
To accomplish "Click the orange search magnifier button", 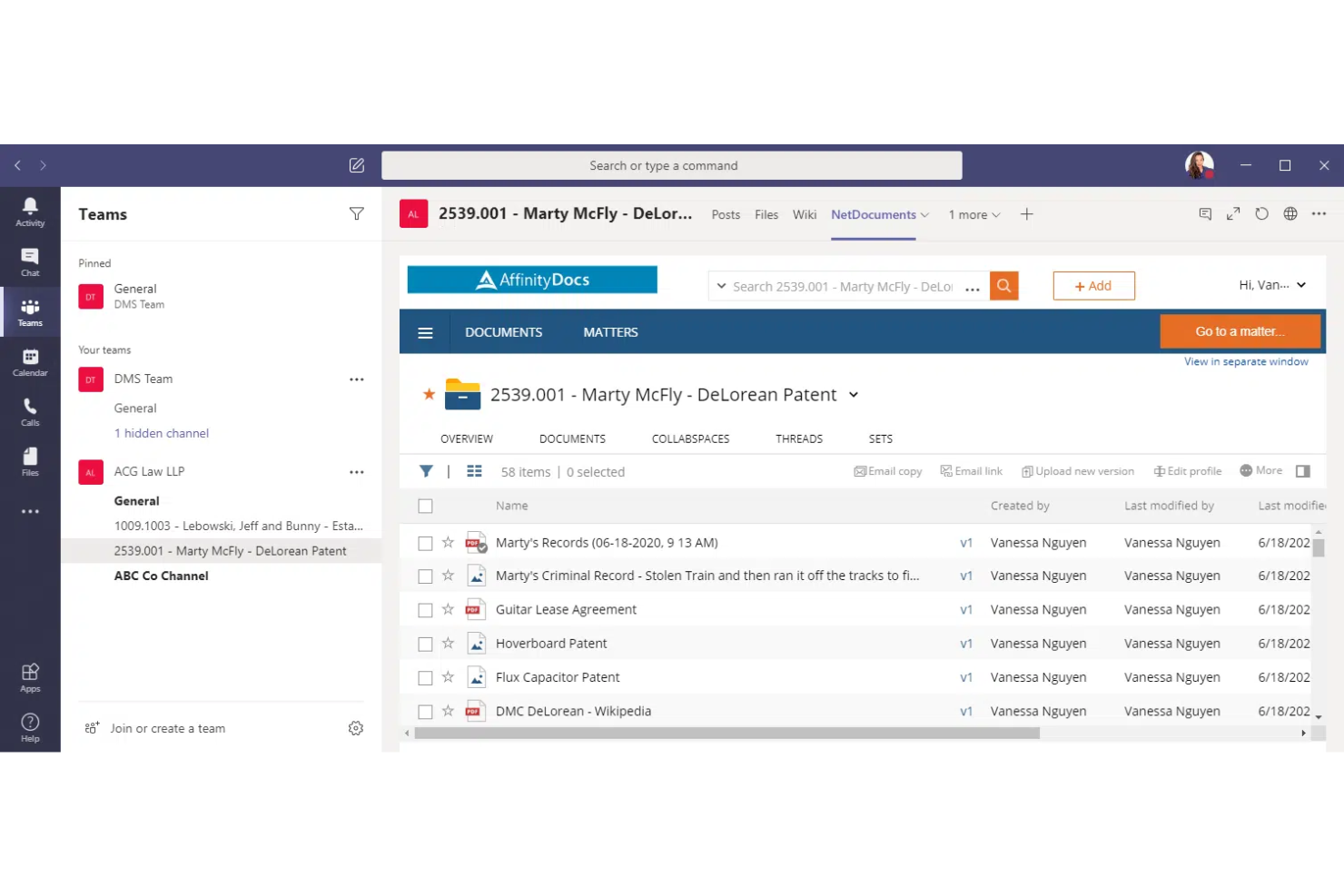I will 1004,286.
